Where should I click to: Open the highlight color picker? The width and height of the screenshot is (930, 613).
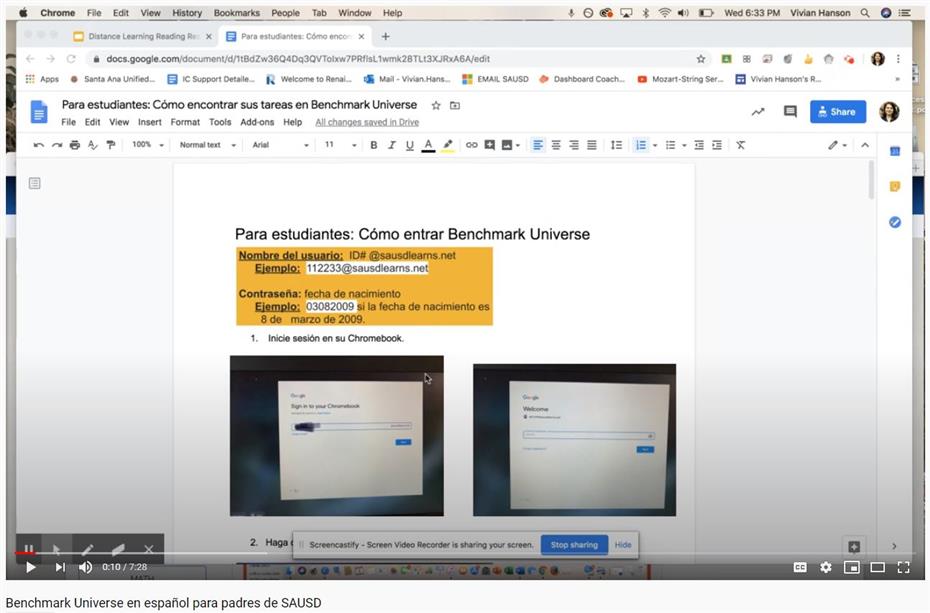click(448, 145)
